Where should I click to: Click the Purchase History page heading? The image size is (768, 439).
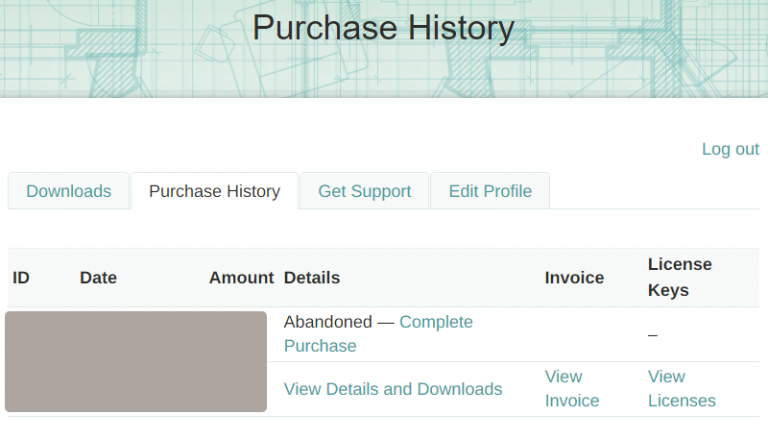point(383,28)
